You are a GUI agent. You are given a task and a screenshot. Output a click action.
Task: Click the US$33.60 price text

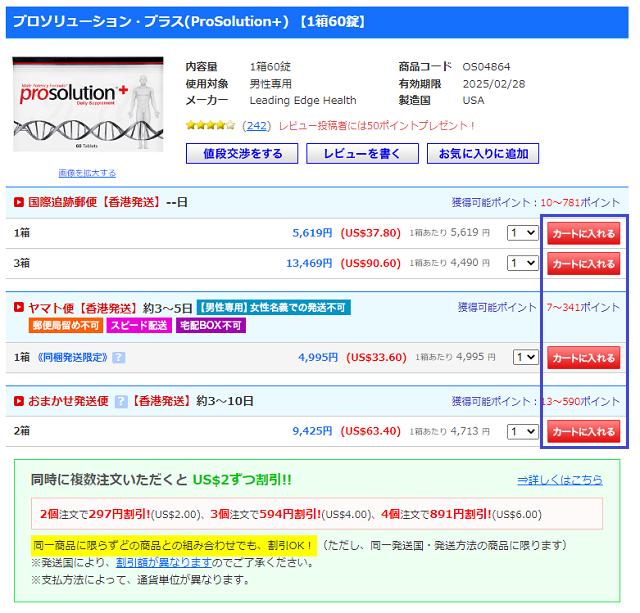tap(376, 358)
